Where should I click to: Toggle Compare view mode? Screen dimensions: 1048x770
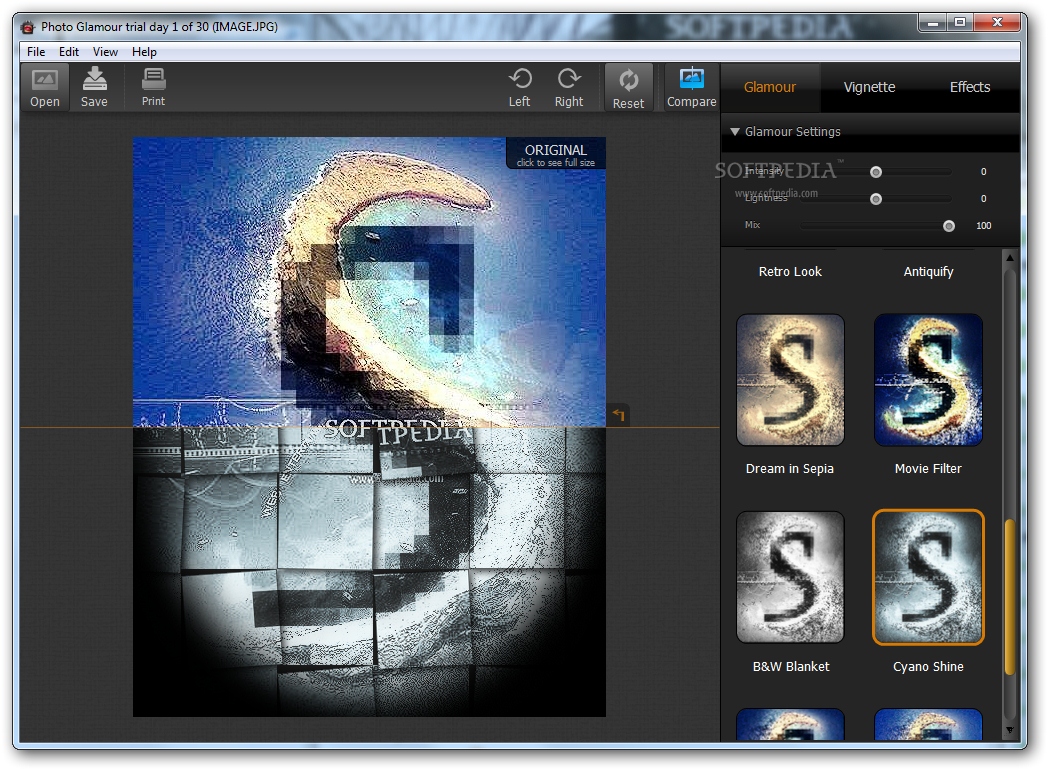pyautogui.click(x=691, y=87)
